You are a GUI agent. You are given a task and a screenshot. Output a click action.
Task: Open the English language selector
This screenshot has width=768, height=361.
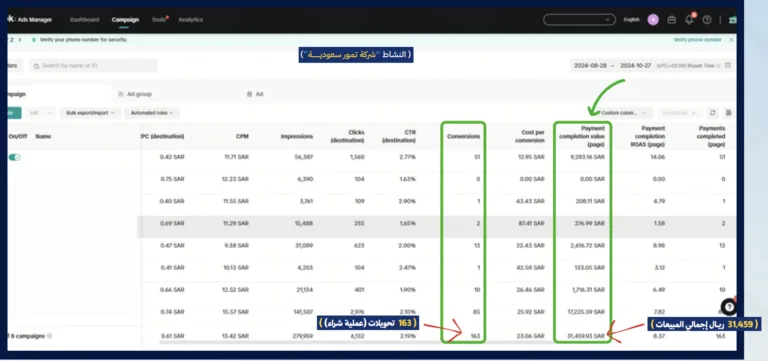[x=631, y=20]
